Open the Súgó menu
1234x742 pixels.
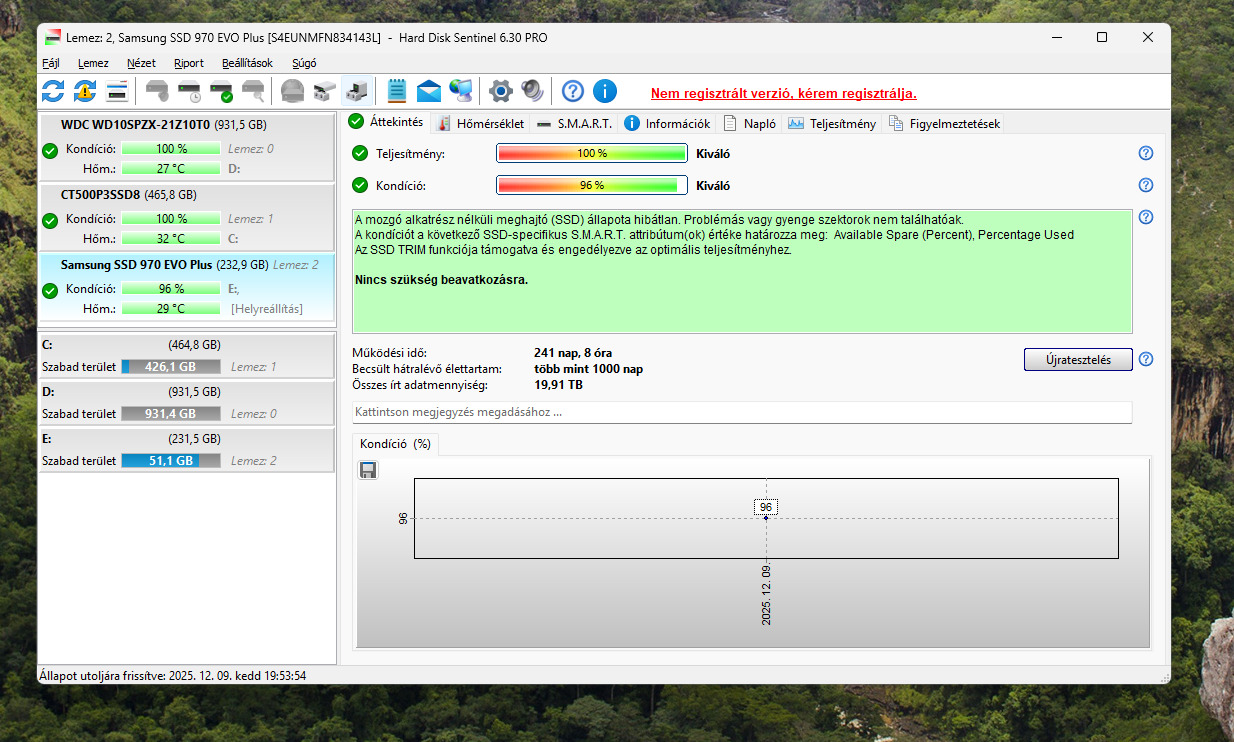click(304, 63)
